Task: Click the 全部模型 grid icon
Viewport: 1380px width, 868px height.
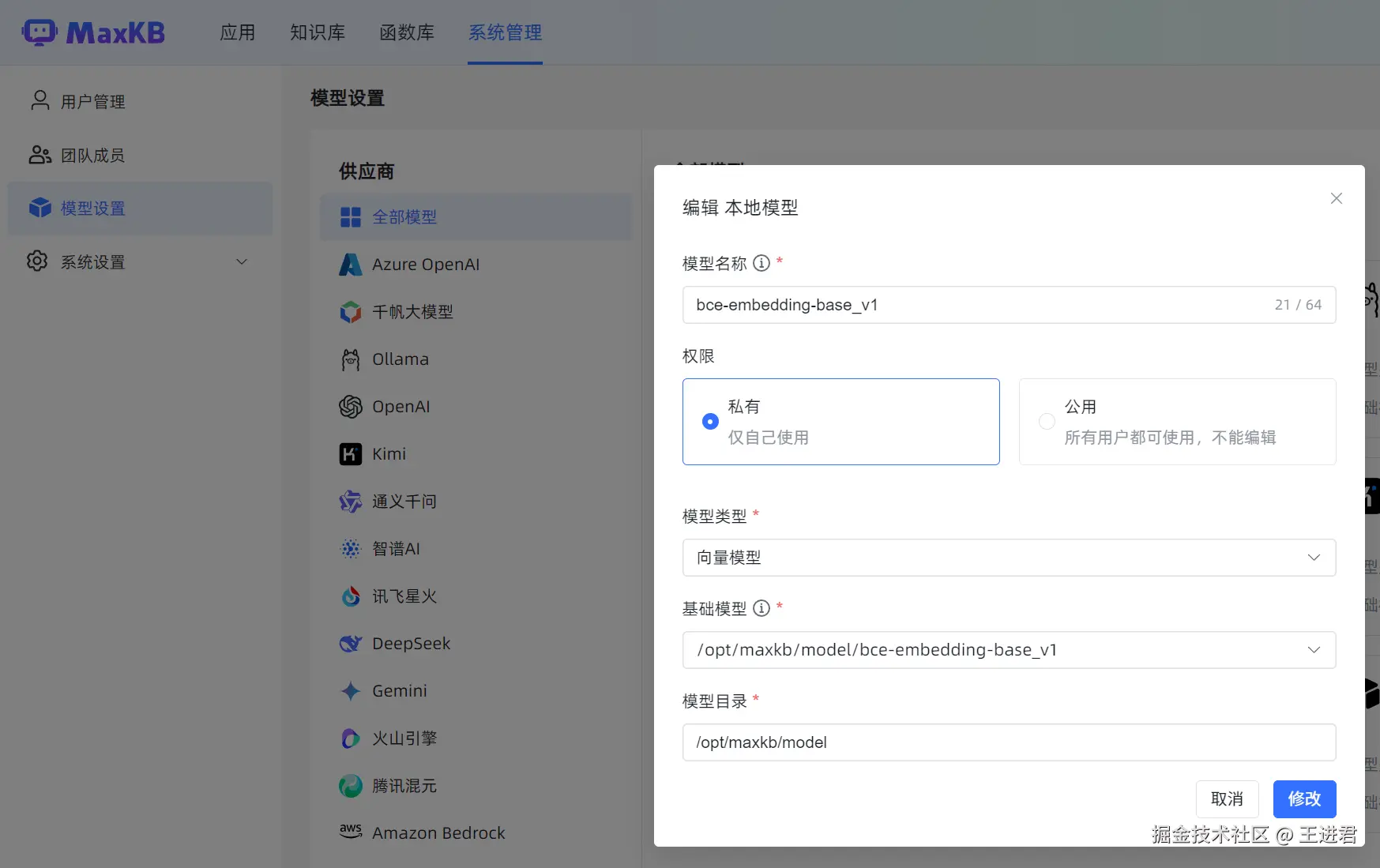Action: pos(351,217)
